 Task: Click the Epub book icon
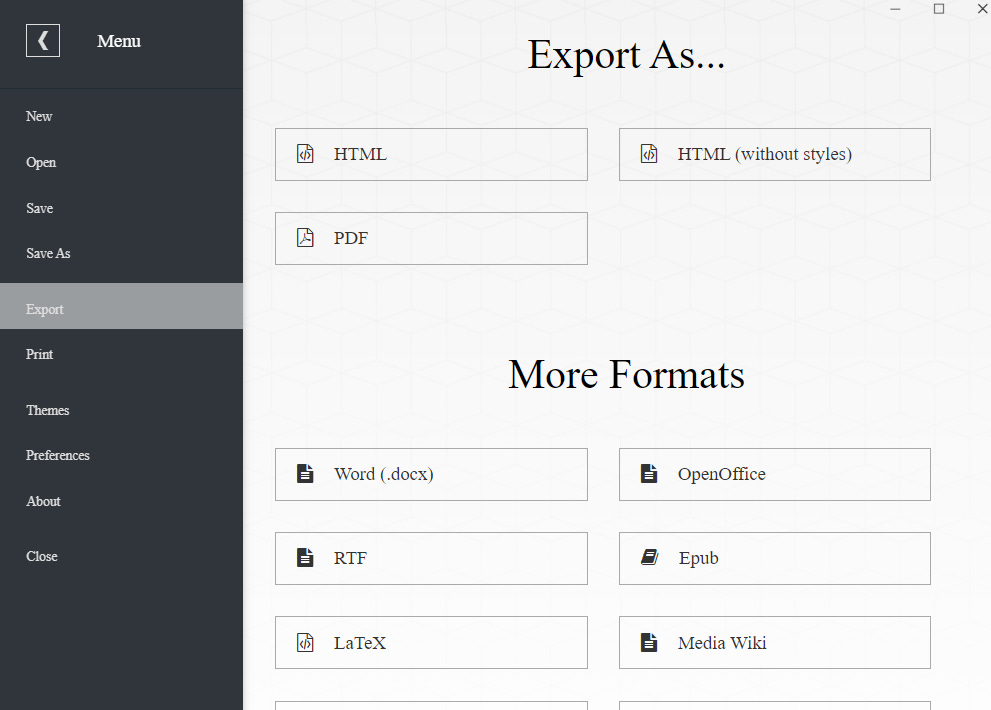[x=650, y=558]
